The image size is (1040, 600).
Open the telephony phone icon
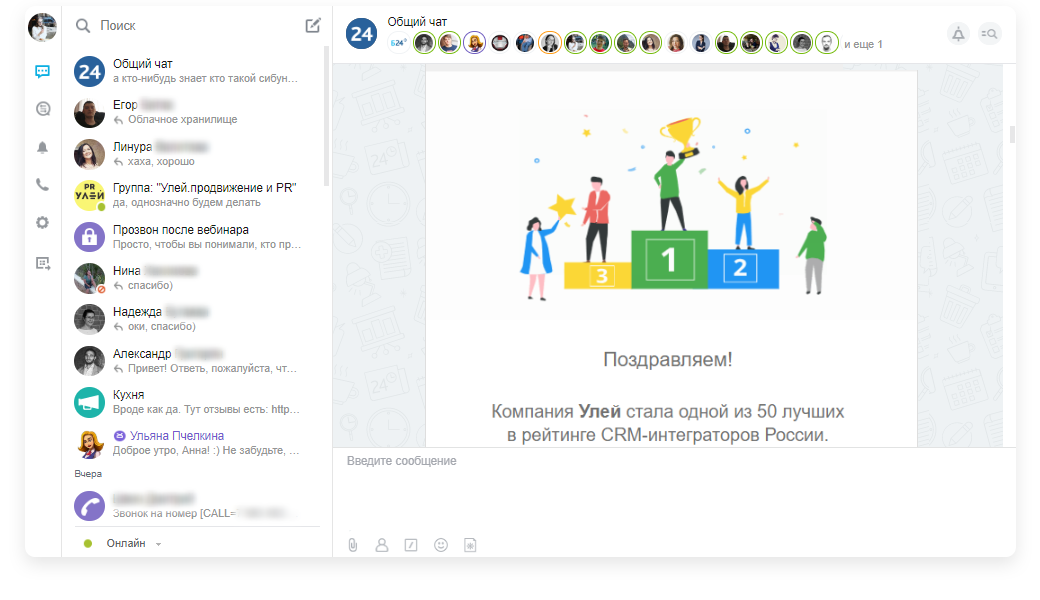pyautogui.click(x=42, y=185)
